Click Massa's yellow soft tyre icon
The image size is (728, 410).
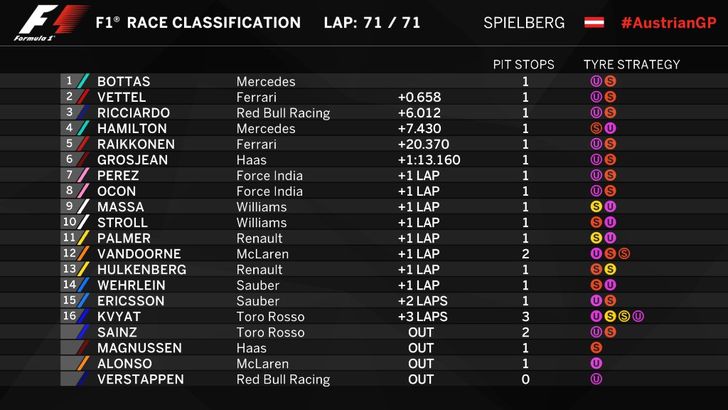(x=596, y=207)
